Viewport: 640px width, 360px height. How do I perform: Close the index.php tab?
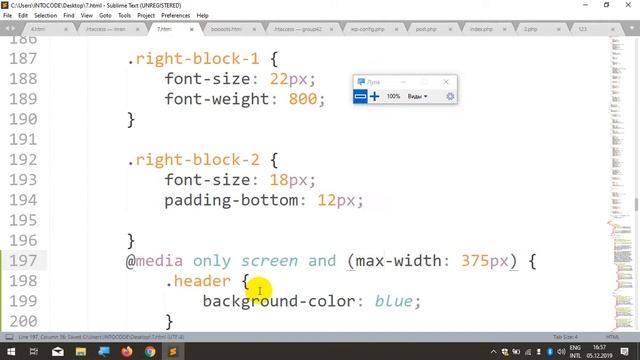tap(504, 29)
